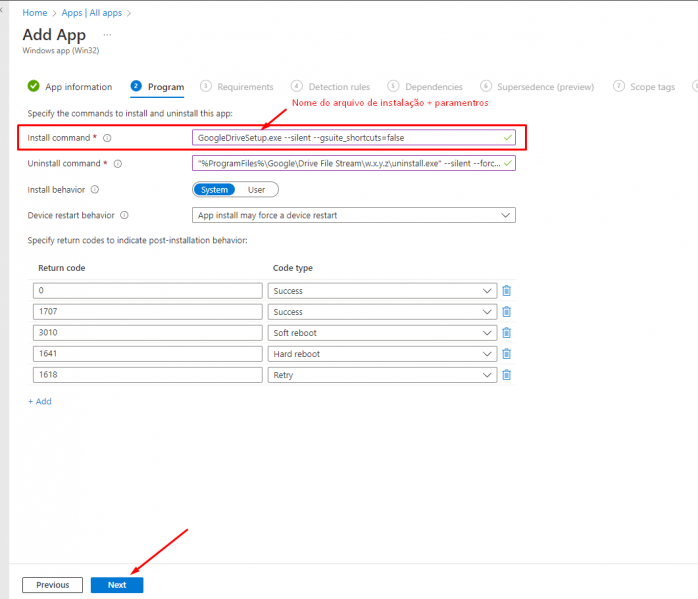
Task: Open Retry code type dropdown
Action: [x=382, y=375]
